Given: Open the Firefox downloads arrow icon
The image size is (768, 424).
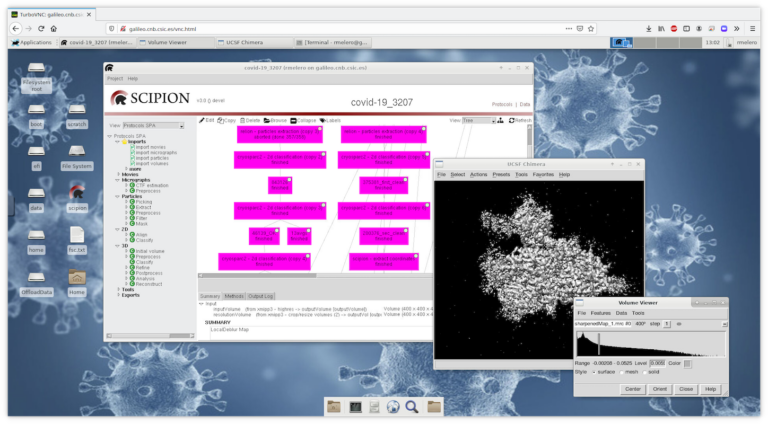Looking at the screenshot, I should click(x=648, y=29).
